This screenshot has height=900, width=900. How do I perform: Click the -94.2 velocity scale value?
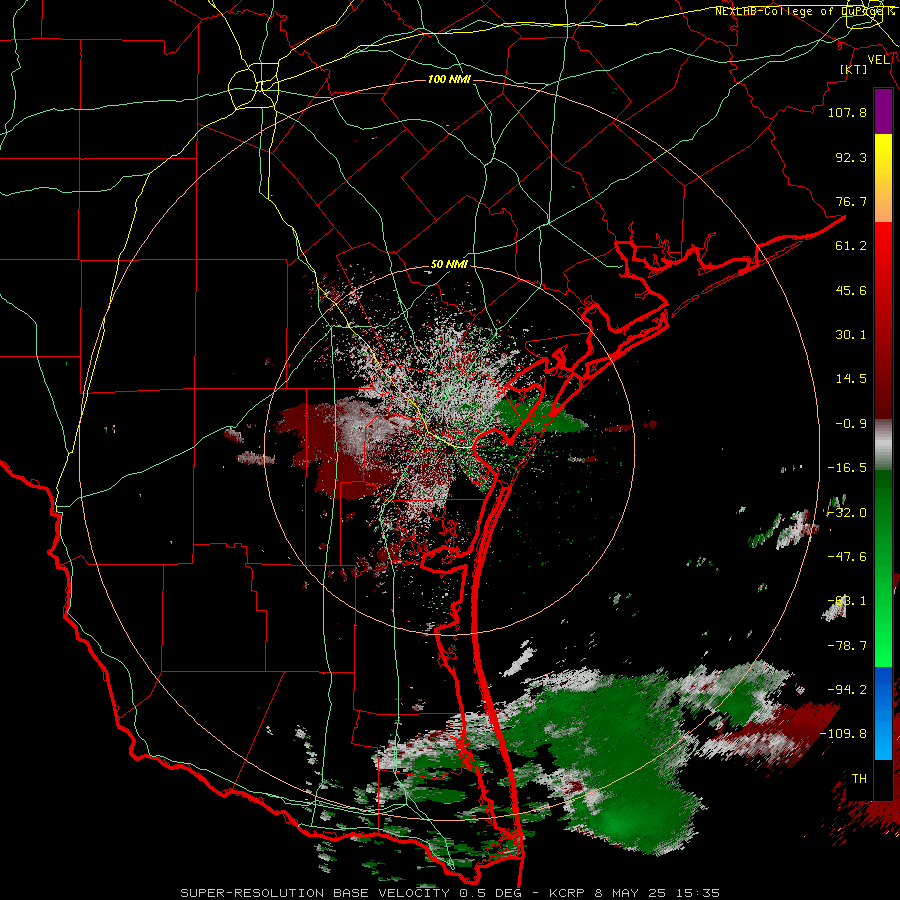847,690
